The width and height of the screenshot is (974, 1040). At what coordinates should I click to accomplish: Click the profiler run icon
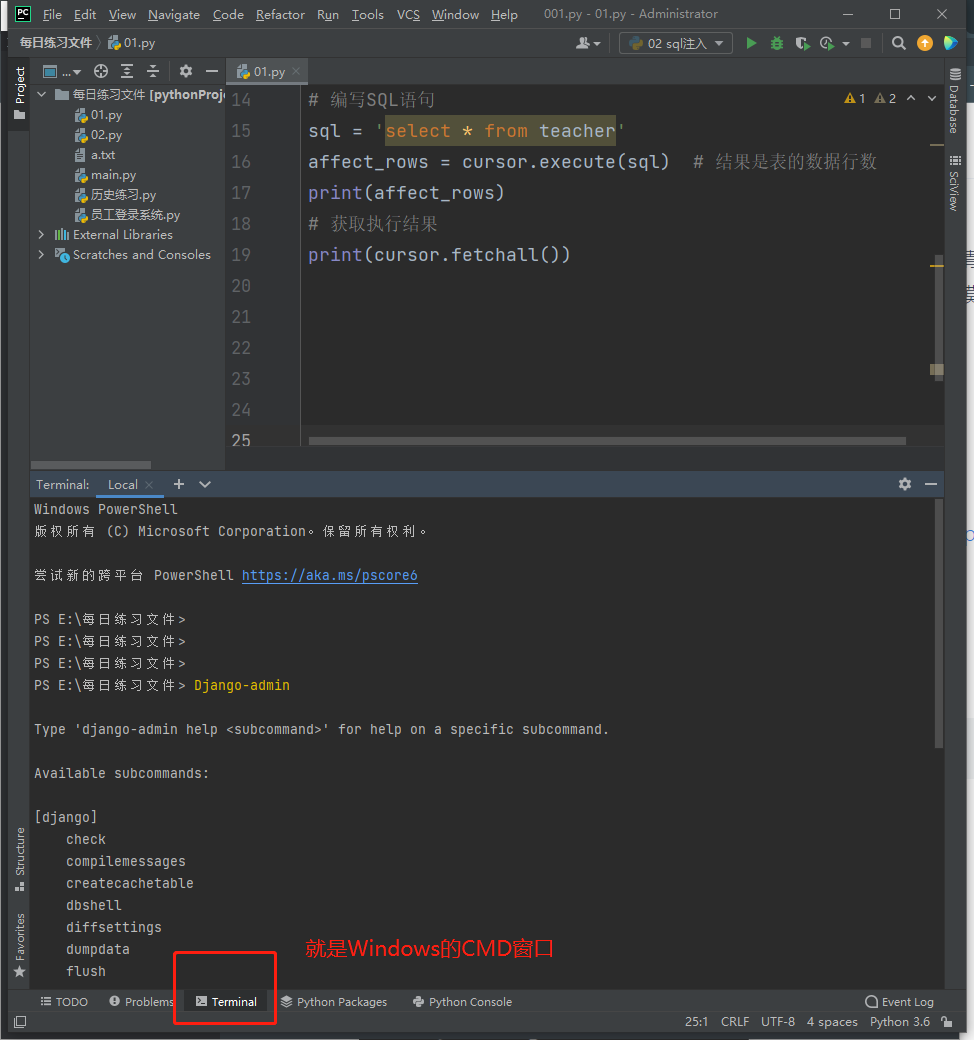827,43
